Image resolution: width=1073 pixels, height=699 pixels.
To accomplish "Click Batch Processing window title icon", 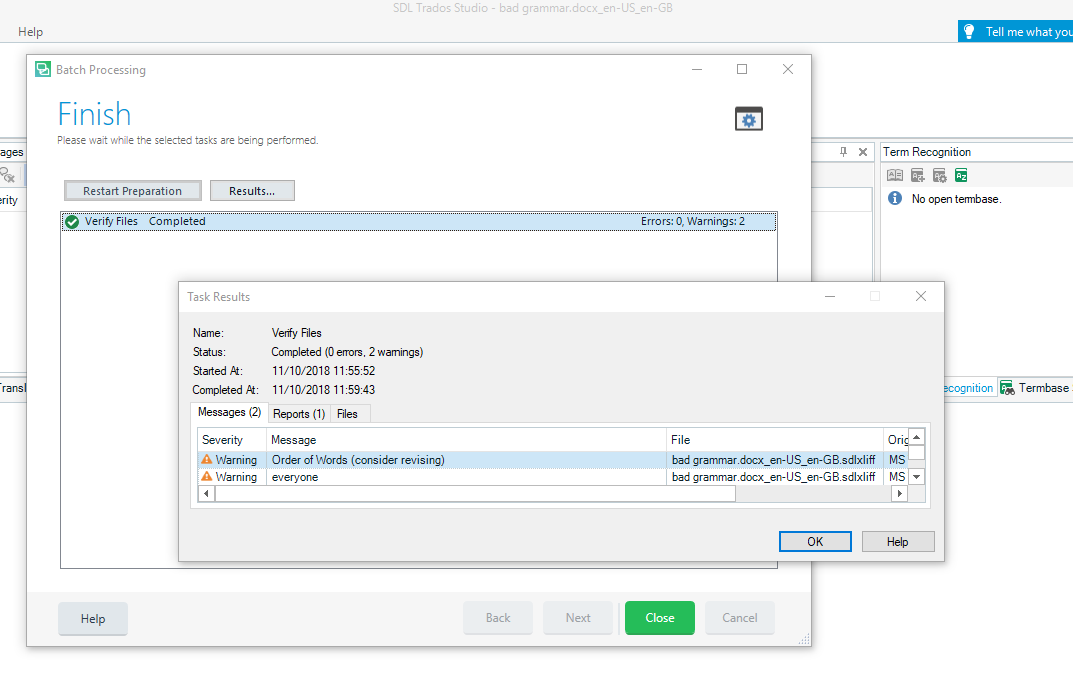I will click(x=43, y=69).
